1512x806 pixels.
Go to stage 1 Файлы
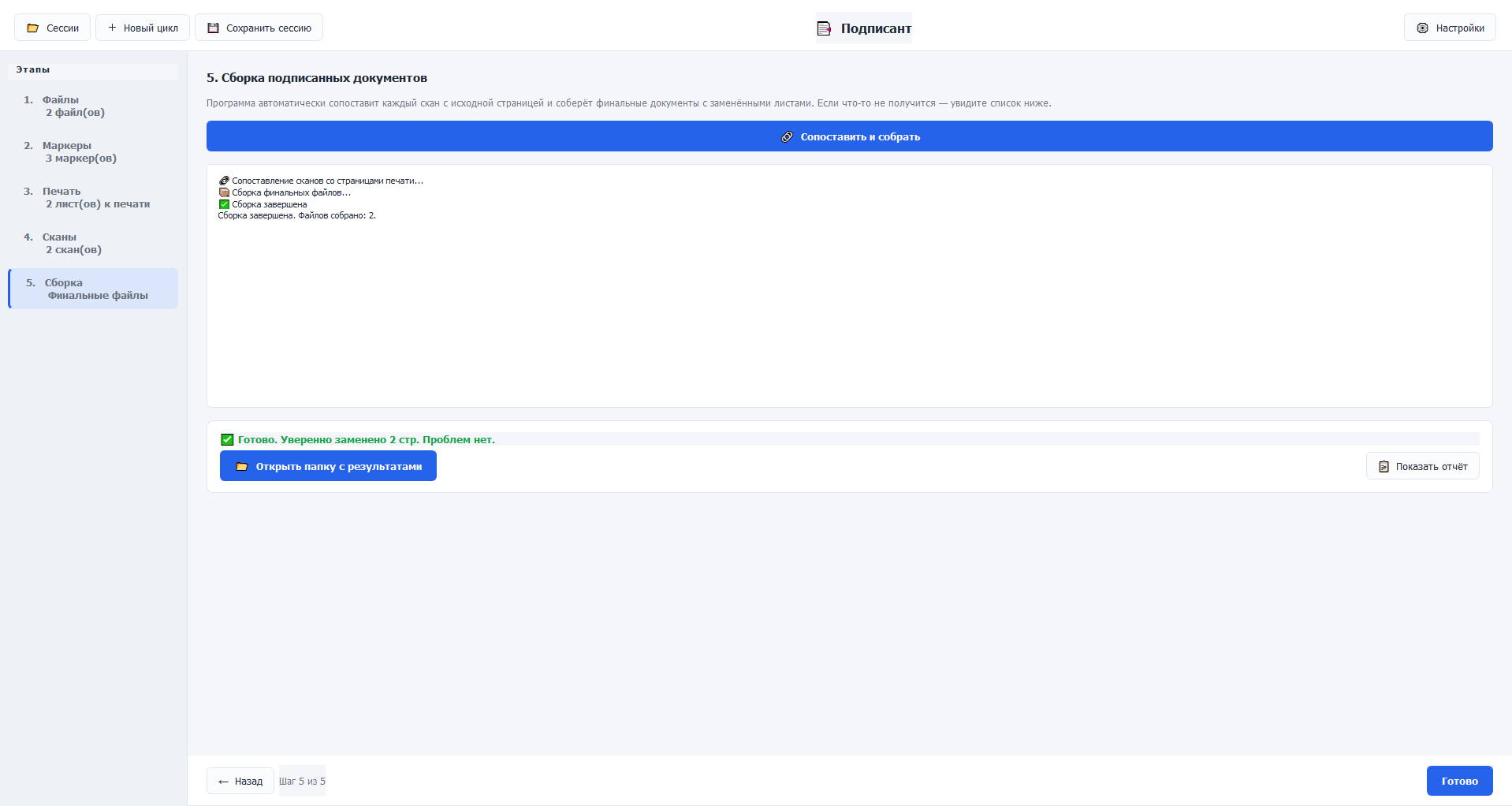click(93, 106)
